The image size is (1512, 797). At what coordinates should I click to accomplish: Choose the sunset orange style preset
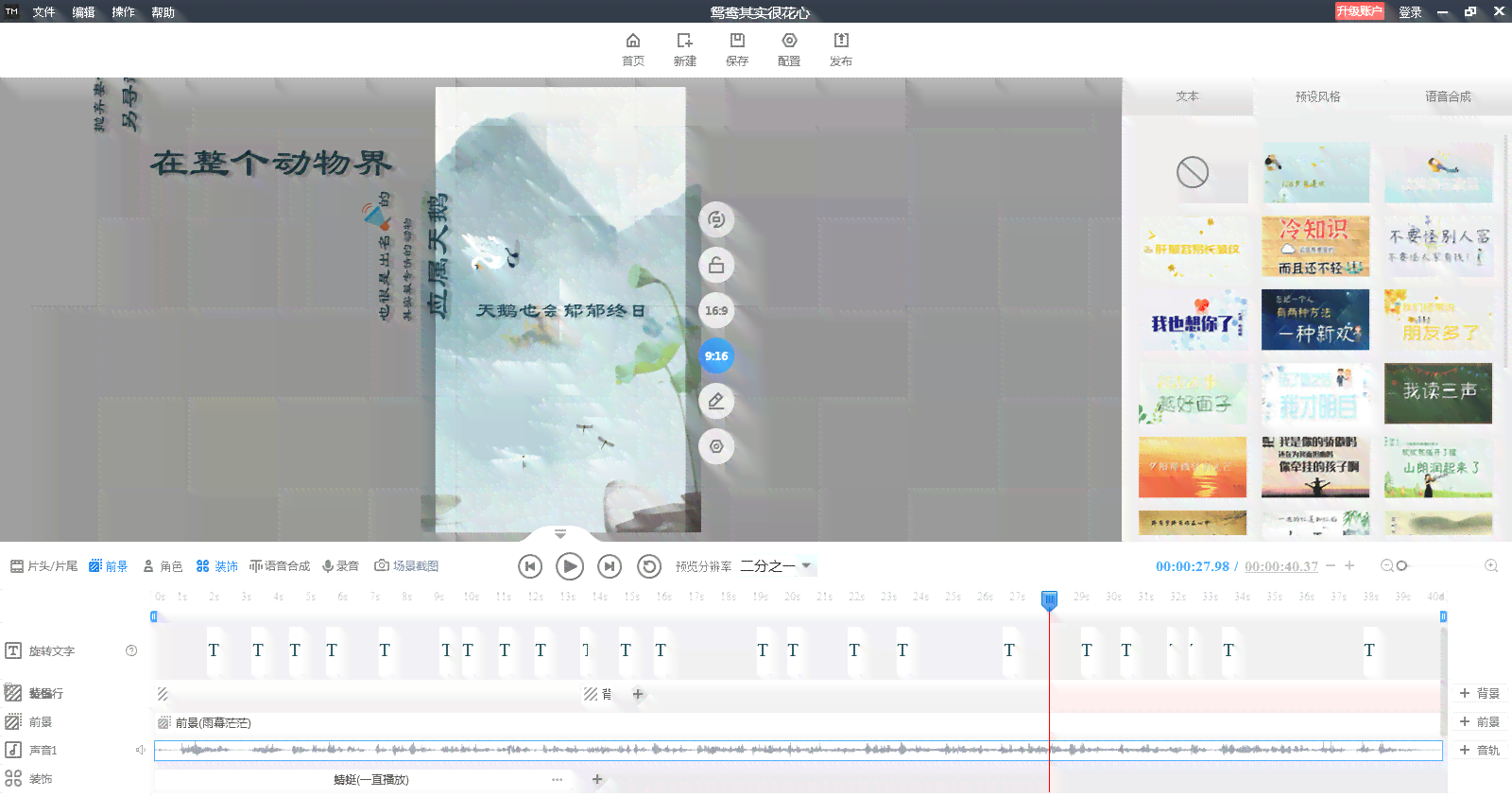[1193, 467]
